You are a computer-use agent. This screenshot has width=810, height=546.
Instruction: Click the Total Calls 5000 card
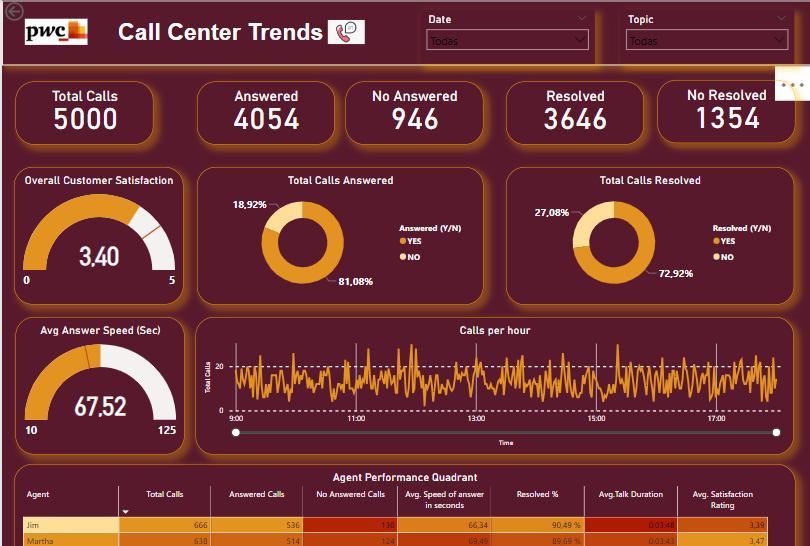[85, 109]
